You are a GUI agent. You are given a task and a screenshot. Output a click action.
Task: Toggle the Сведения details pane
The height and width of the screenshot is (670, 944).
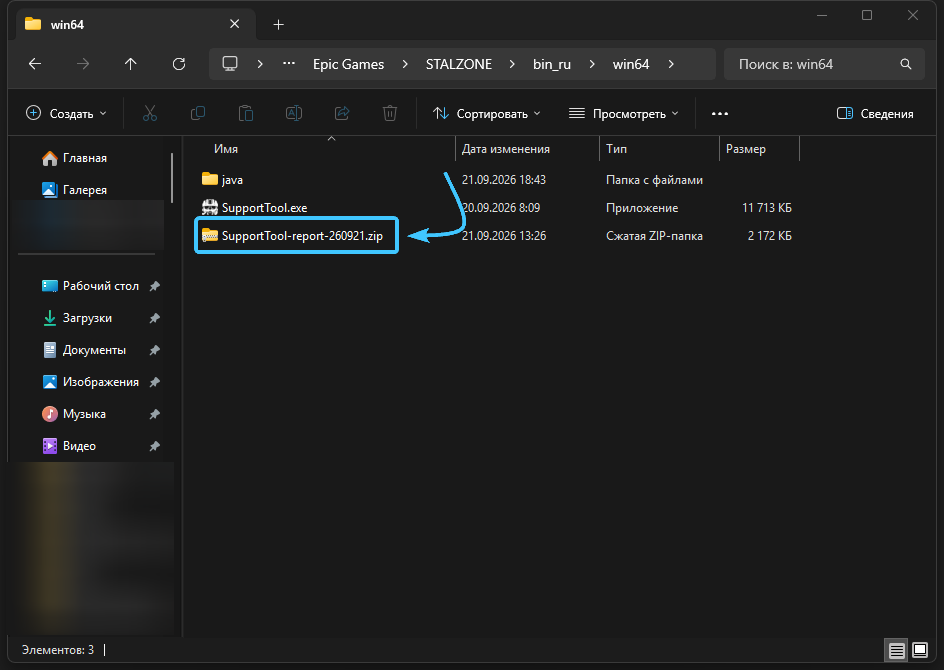[875, 113]
